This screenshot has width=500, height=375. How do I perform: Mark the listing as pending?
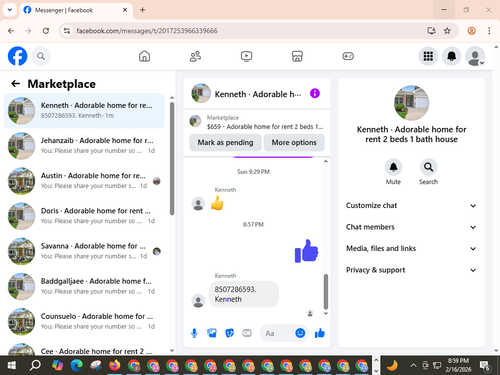click(225, 143)
